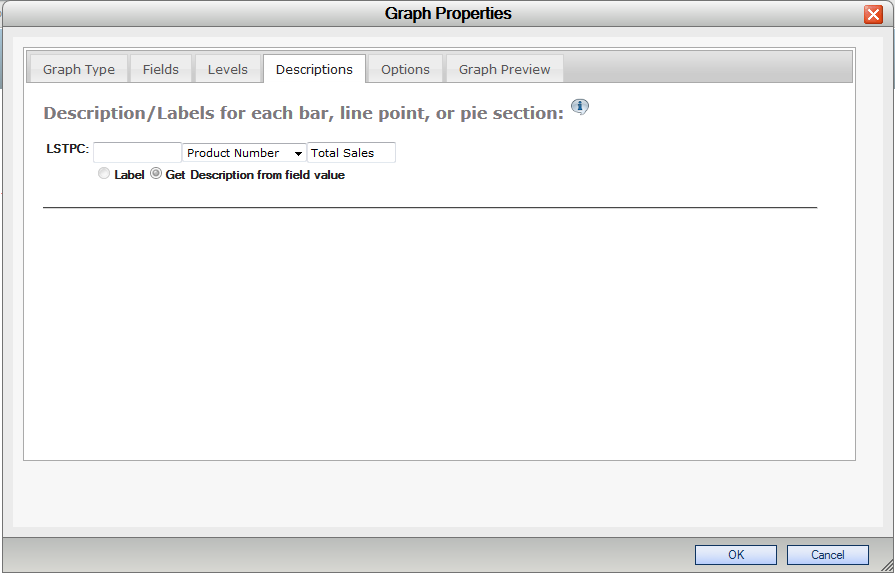Show the Graph Preview tab
The width and height of the screenshot is (895, 573).
(x=505, y=69)
